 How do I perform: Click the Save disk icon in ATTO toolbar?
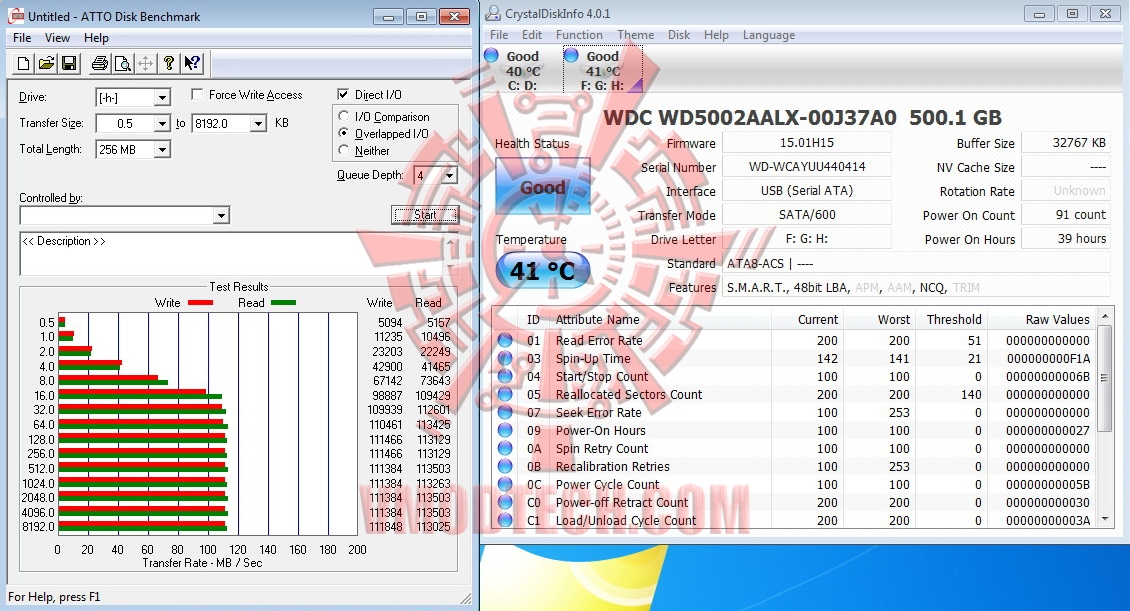click(x=69, y=63)
